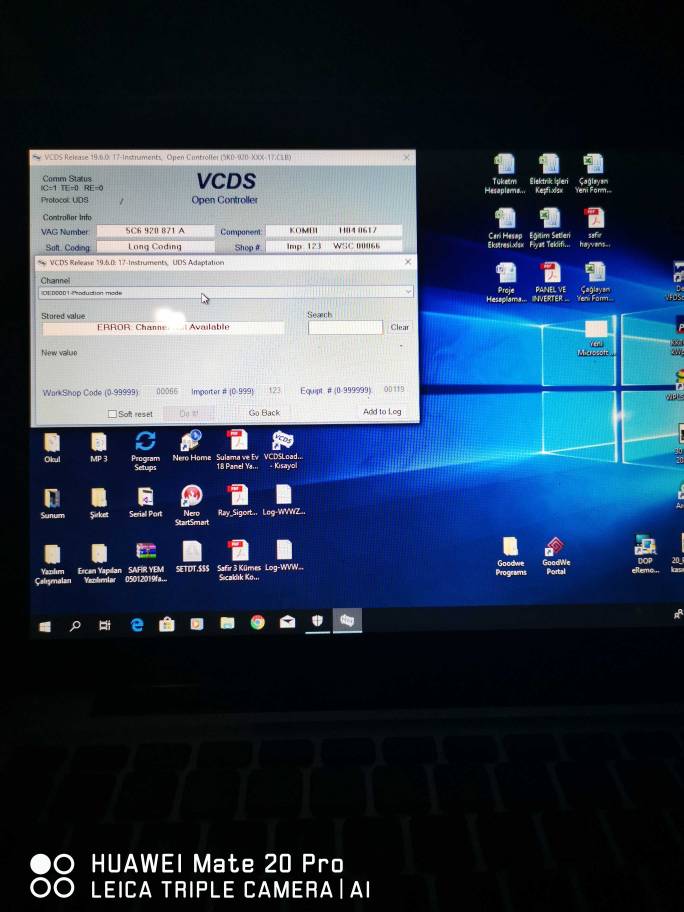The height and width of the screenshot is (912, 684).
Task: Close the UDS Adaptation window
Action: 408,262
